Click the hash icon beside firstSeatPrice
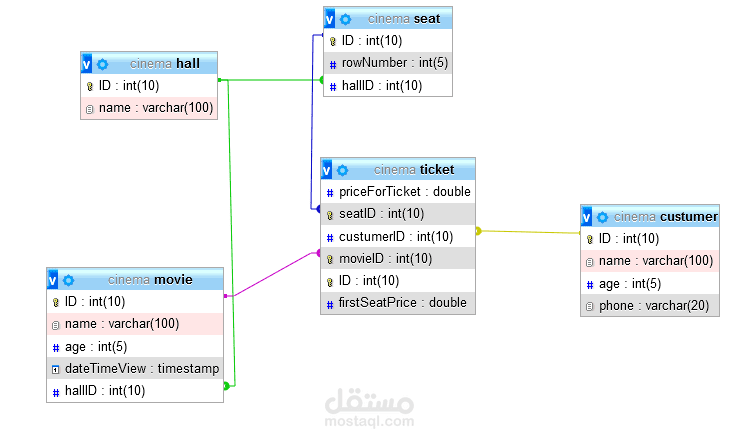The image size is (740, 438). 330,304
